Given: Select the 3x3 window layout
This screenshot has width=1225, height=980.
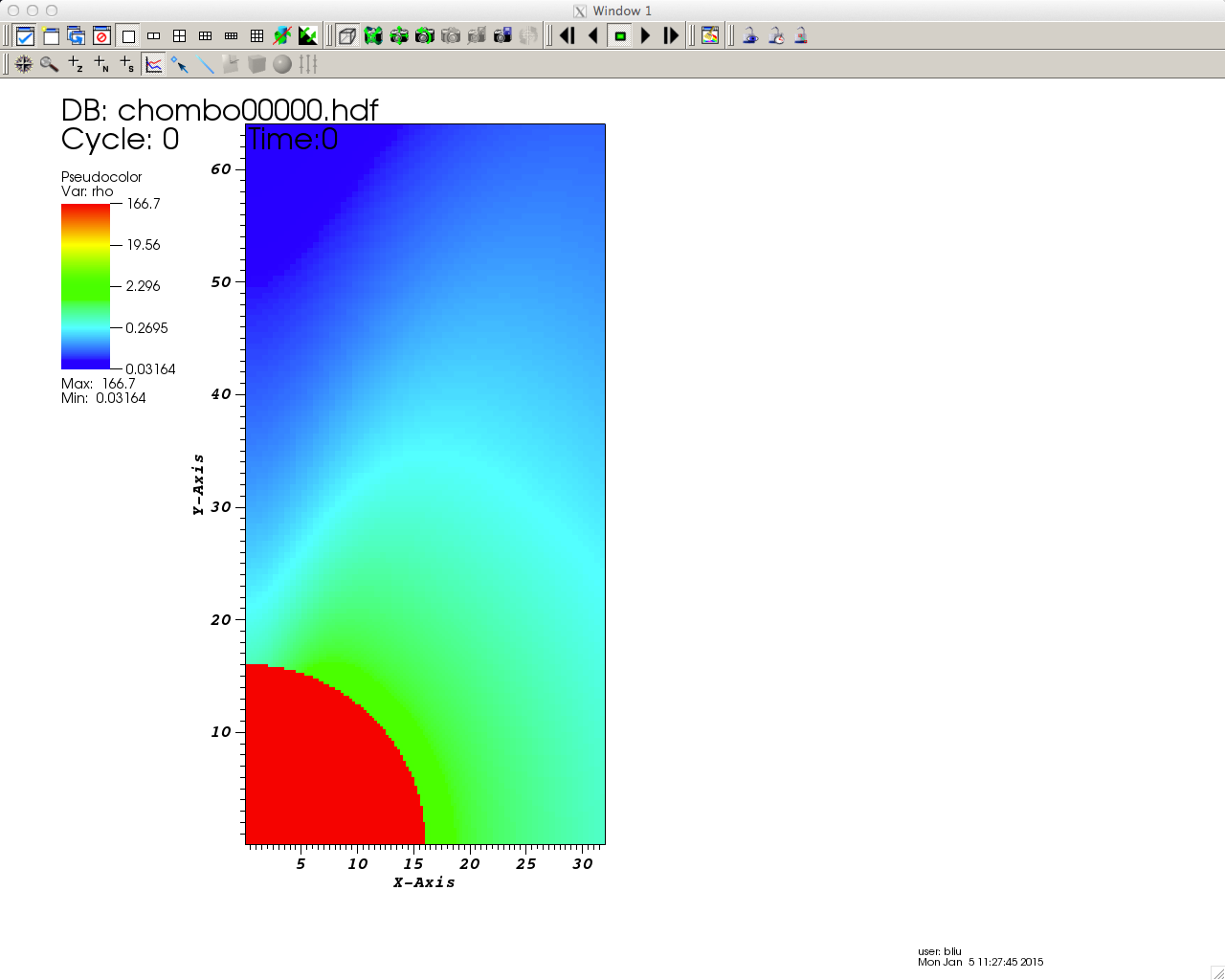Looking at the screenshot, I should click(256, 36).
